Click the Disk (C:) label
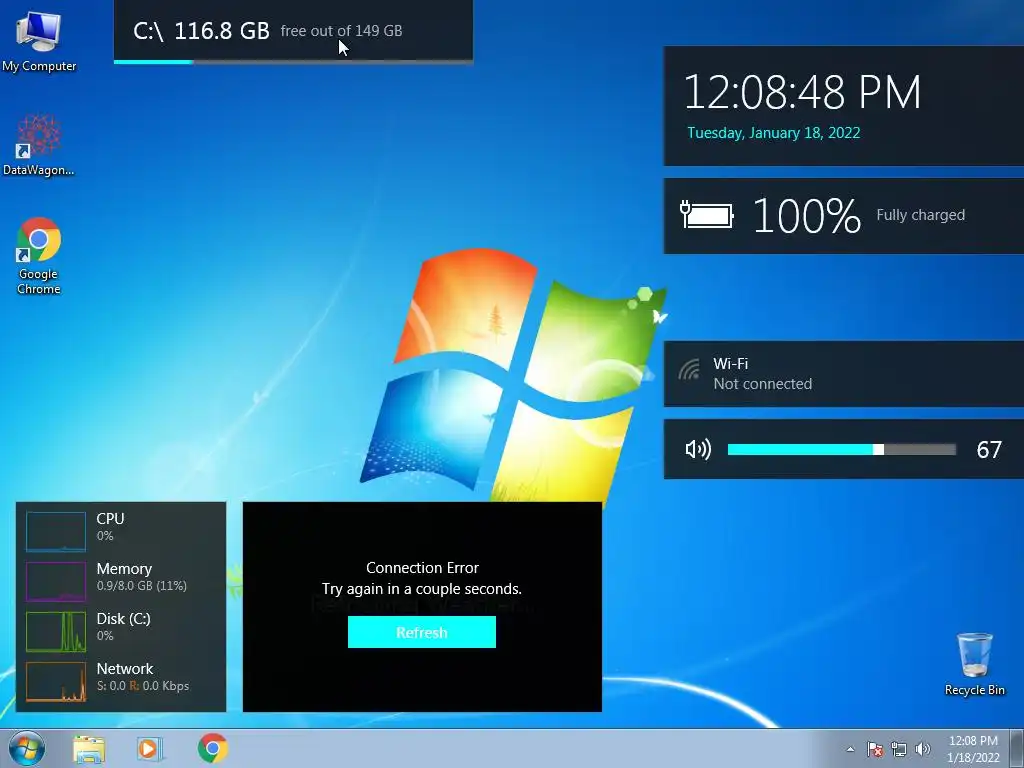The image size is (1024, 768). [x=123, y=618]
